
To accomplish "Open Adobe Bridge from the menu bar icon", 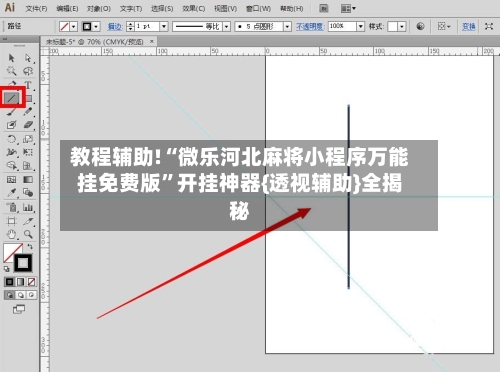I will click(x=324, y=8).
